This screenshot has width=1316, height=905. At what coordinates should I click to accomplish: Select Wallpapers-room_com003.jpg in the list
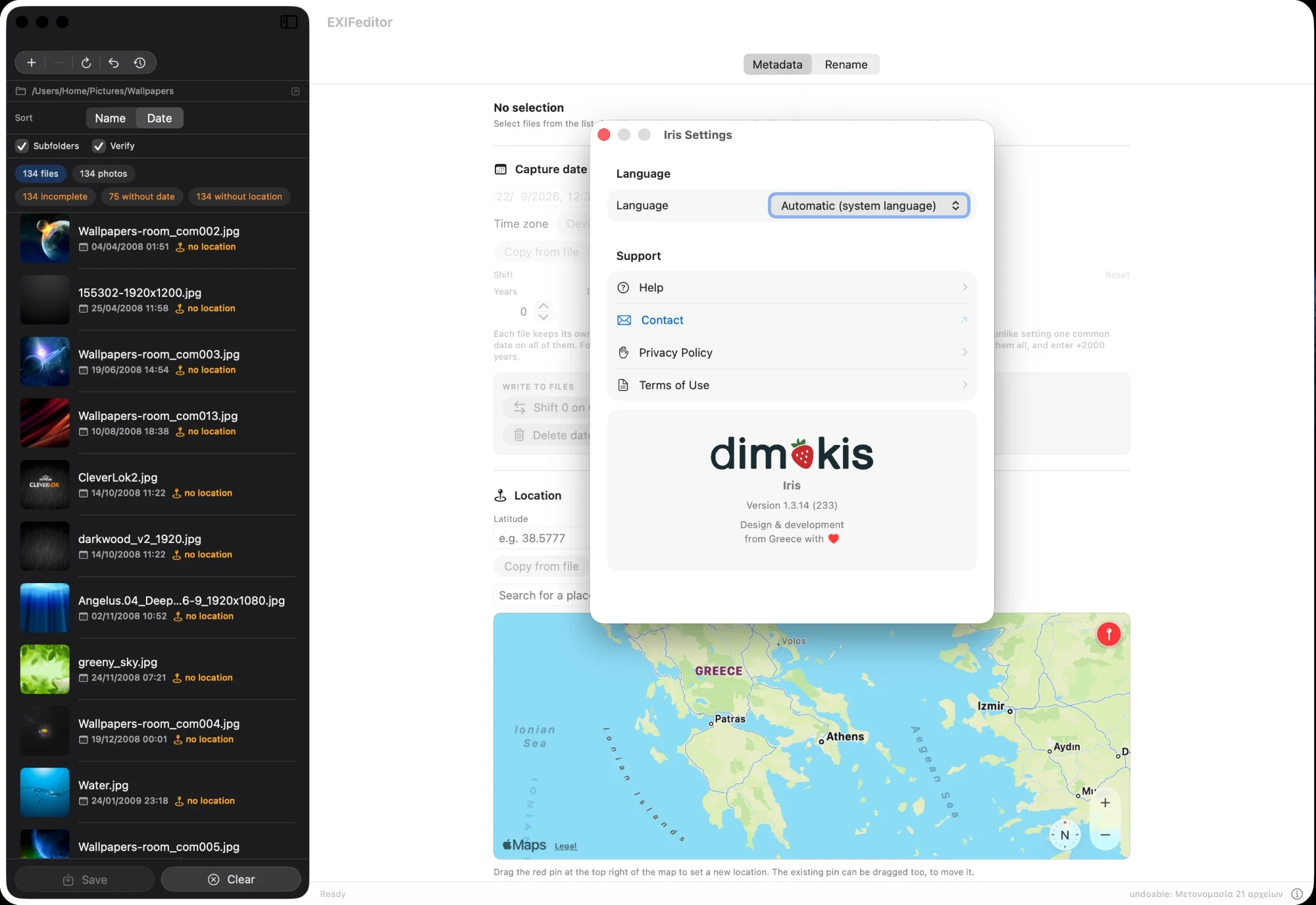(157, 361)
